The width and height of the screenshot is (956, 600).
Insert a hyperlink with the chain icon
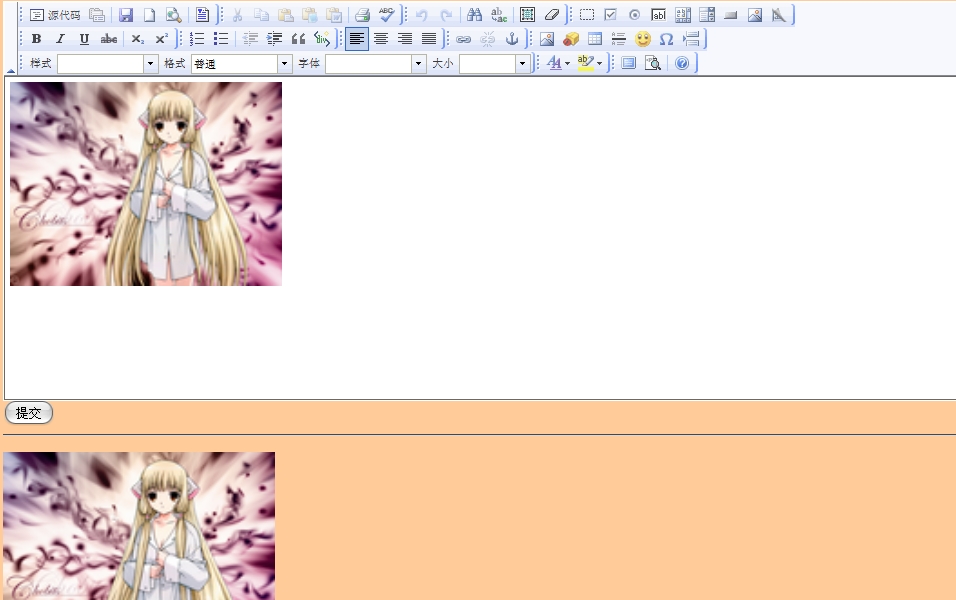click(x=464, y=39)
